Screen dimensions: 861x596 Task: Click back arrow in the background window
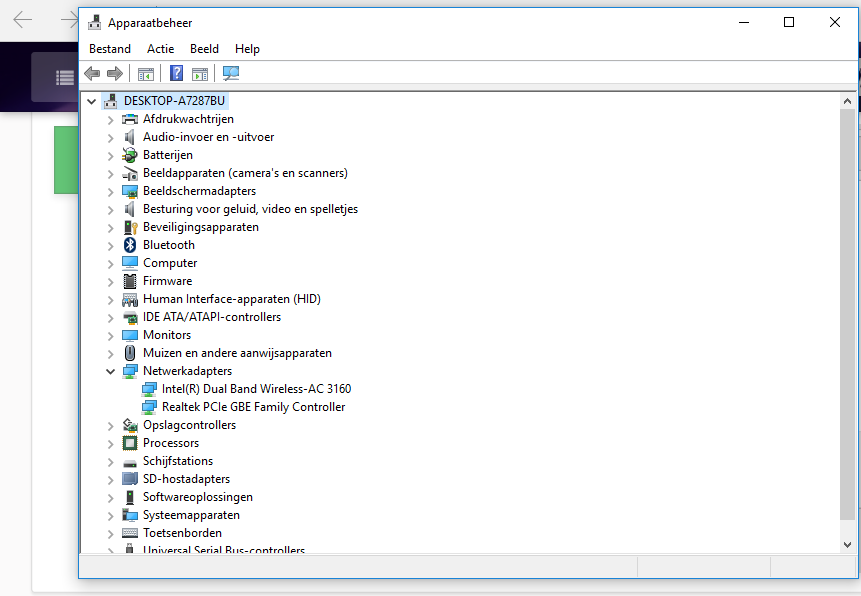click(x=23, y=20)
